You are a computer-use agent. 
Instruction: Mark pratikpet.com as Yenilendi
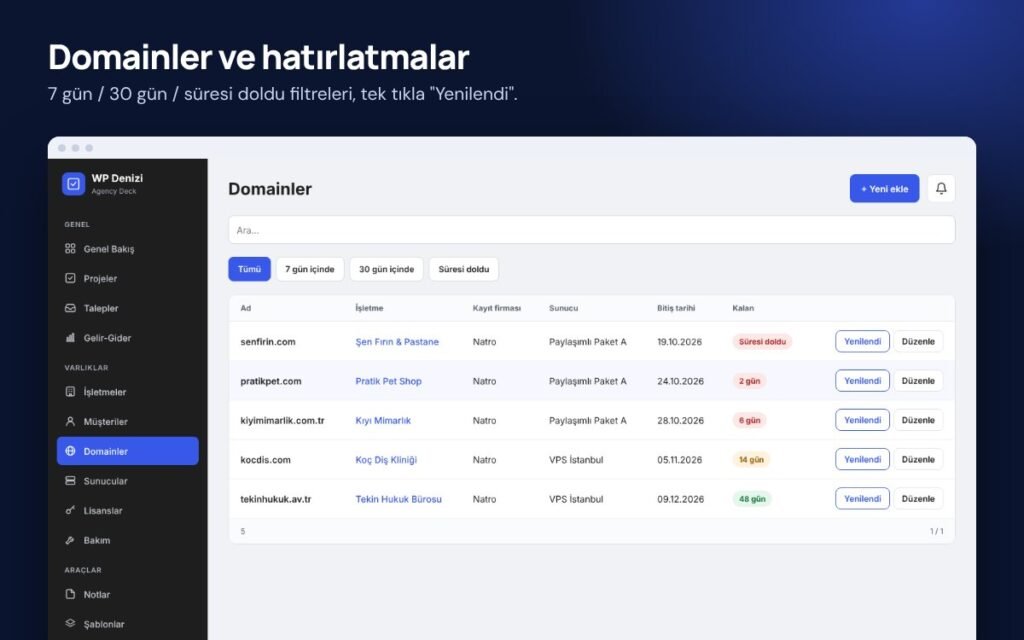tap(862, 381)
